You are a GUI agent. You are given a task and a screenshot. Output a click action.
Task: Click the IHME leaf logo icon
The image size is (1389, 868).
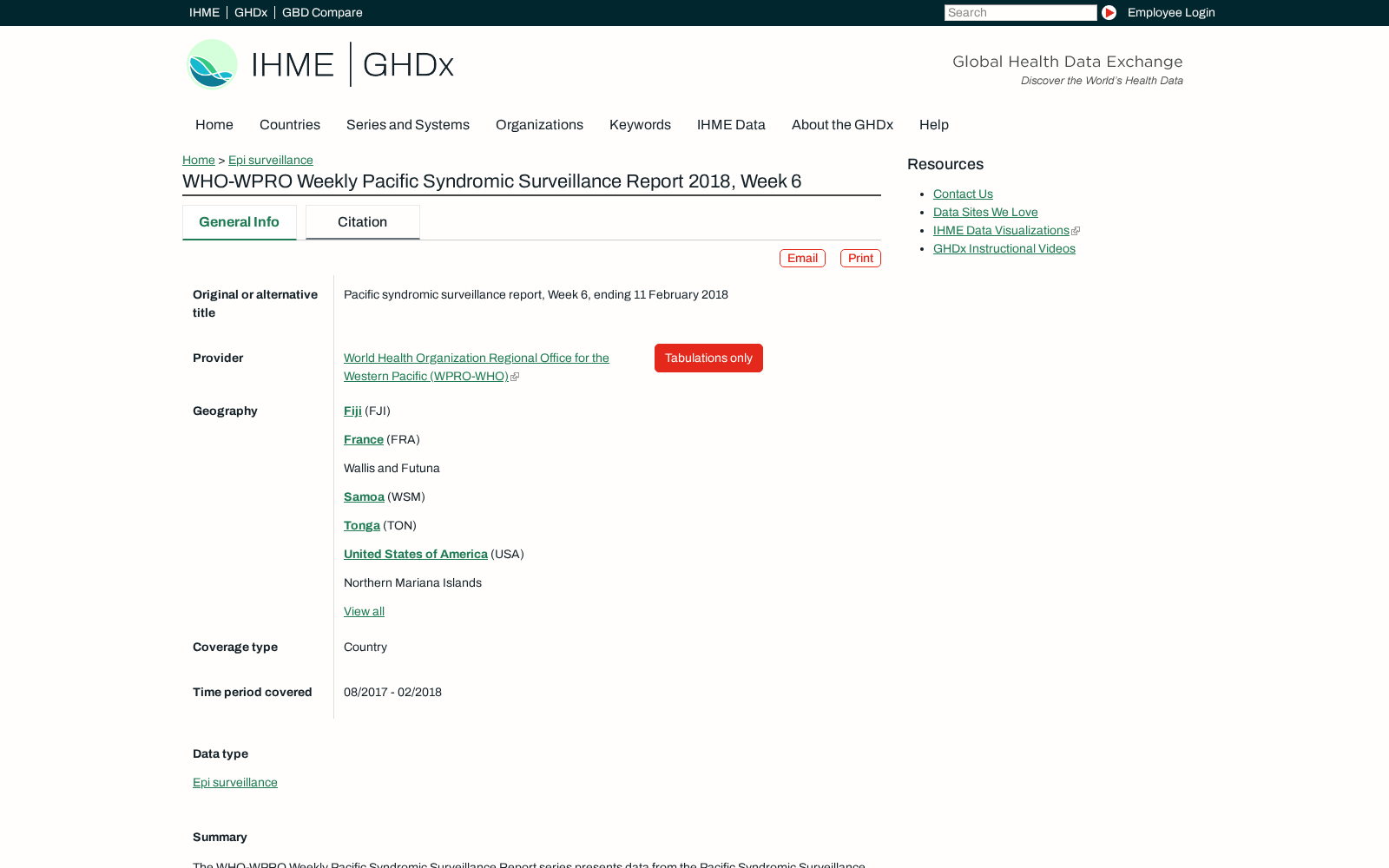coord(213,64)
